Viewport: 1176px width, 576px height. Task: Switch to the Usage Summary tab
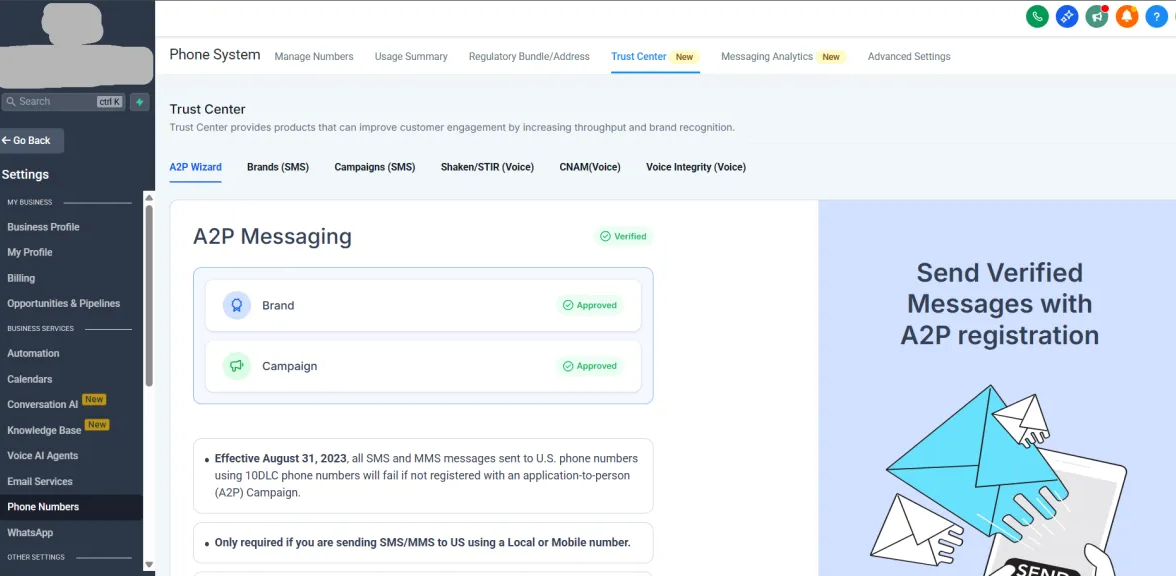411,56
